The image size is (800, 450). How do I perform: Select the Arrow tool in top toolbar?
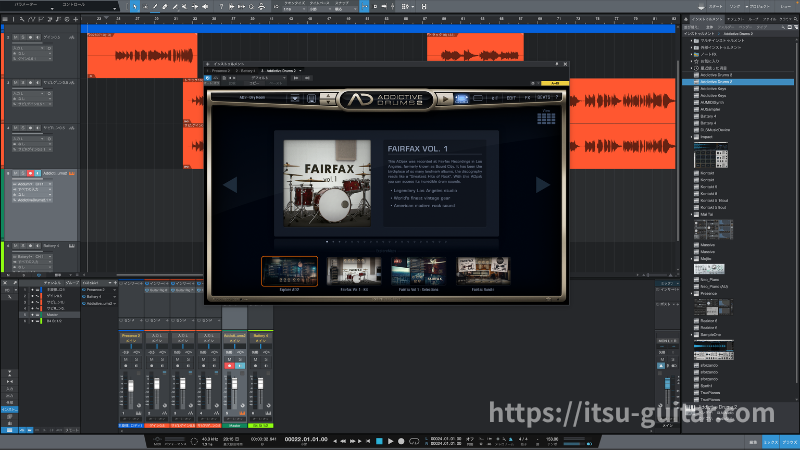135,7
